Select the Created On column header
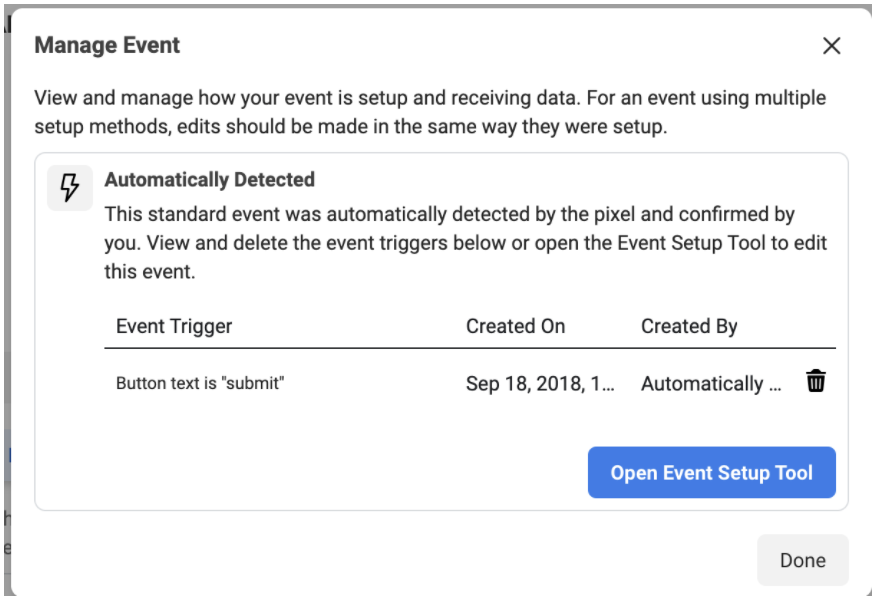This screenshot has width=878, height=596. click(x=516, y=326)
